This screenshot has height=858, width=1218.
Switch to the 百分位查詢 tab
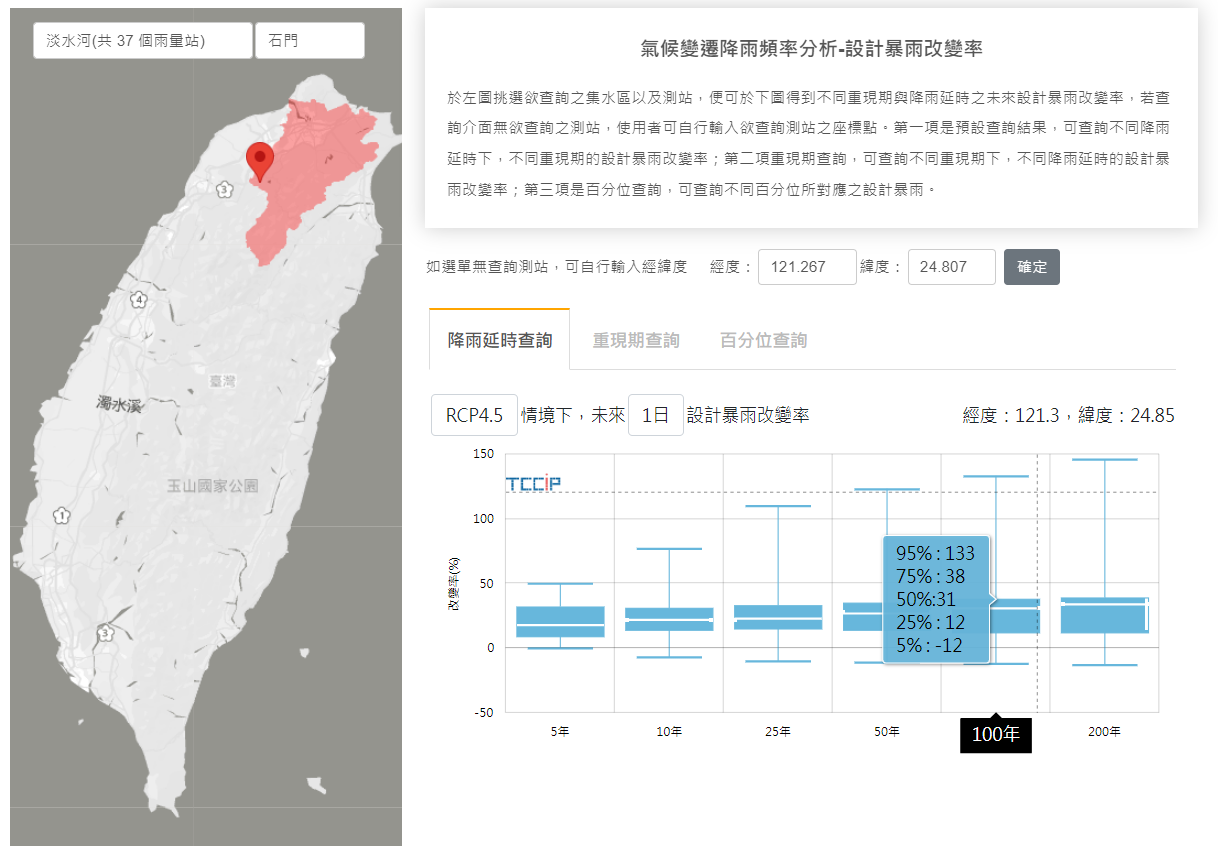tap(763, 341)
